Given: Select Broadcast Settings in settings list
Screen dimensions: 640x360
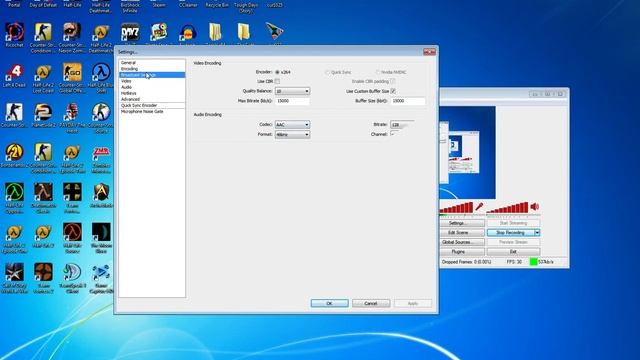Looking at the screenshot, I should [152, 75].
